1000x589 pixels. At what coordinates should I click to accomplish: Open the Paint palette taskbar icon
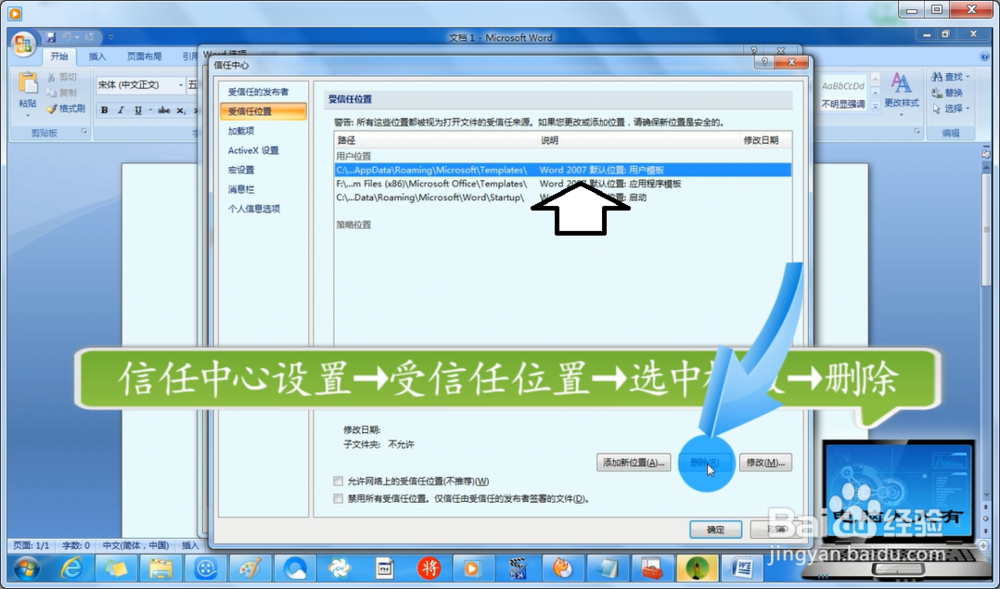pyautogui.click(x=249, y=569)
